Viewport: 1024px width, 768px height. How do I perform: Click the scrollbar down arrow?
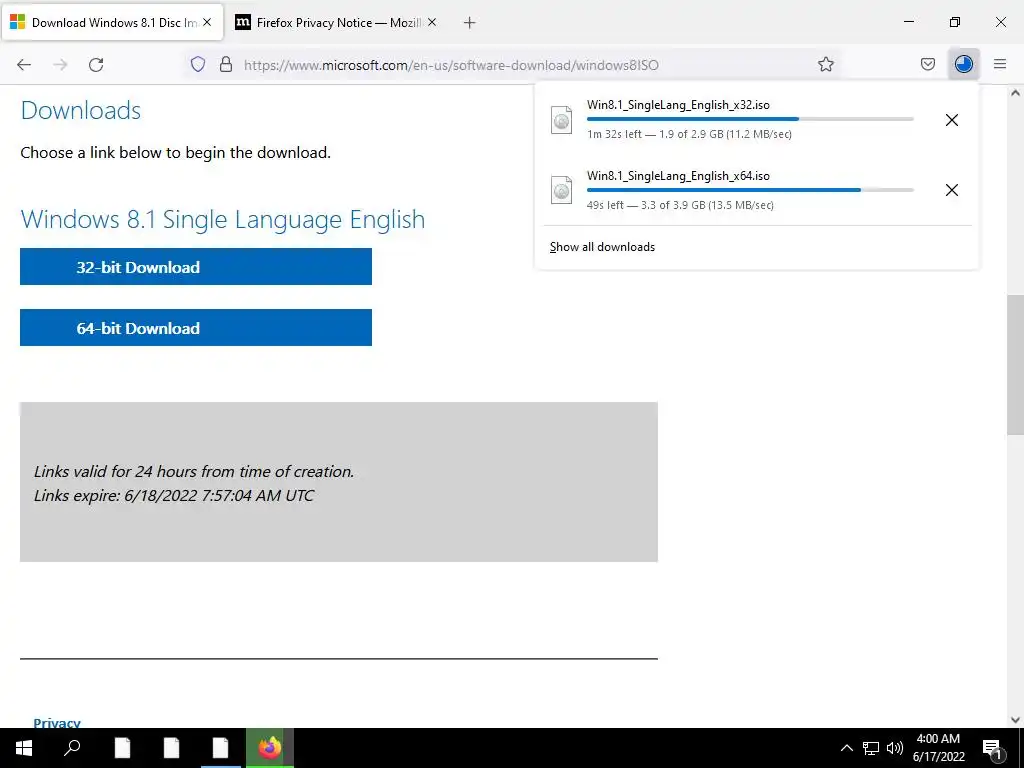pos(1015,720)
